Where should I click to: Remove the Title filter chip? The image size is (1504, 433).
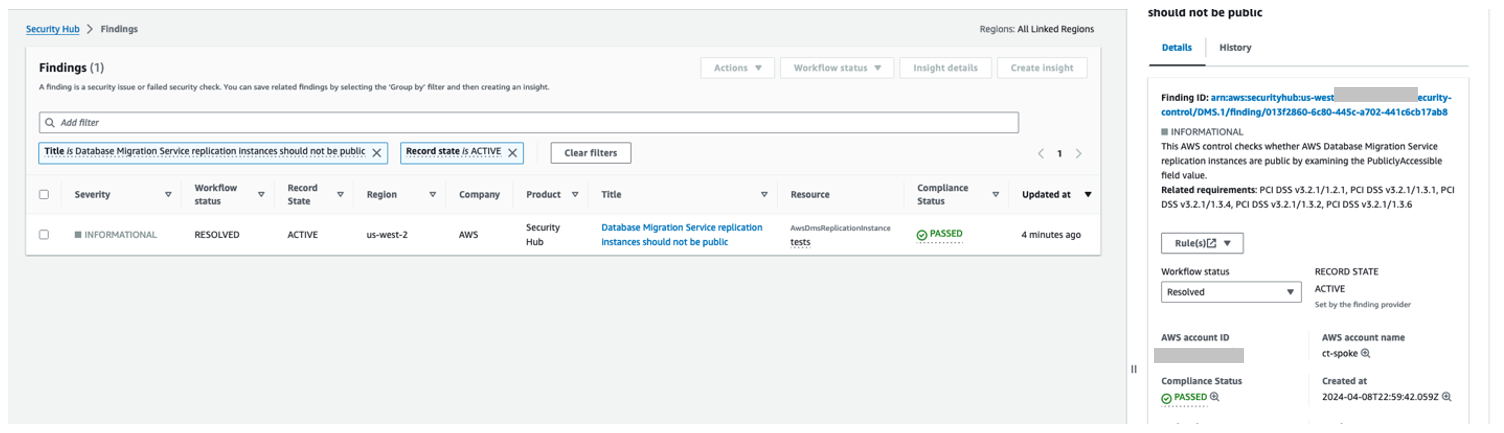coord(377,153)
